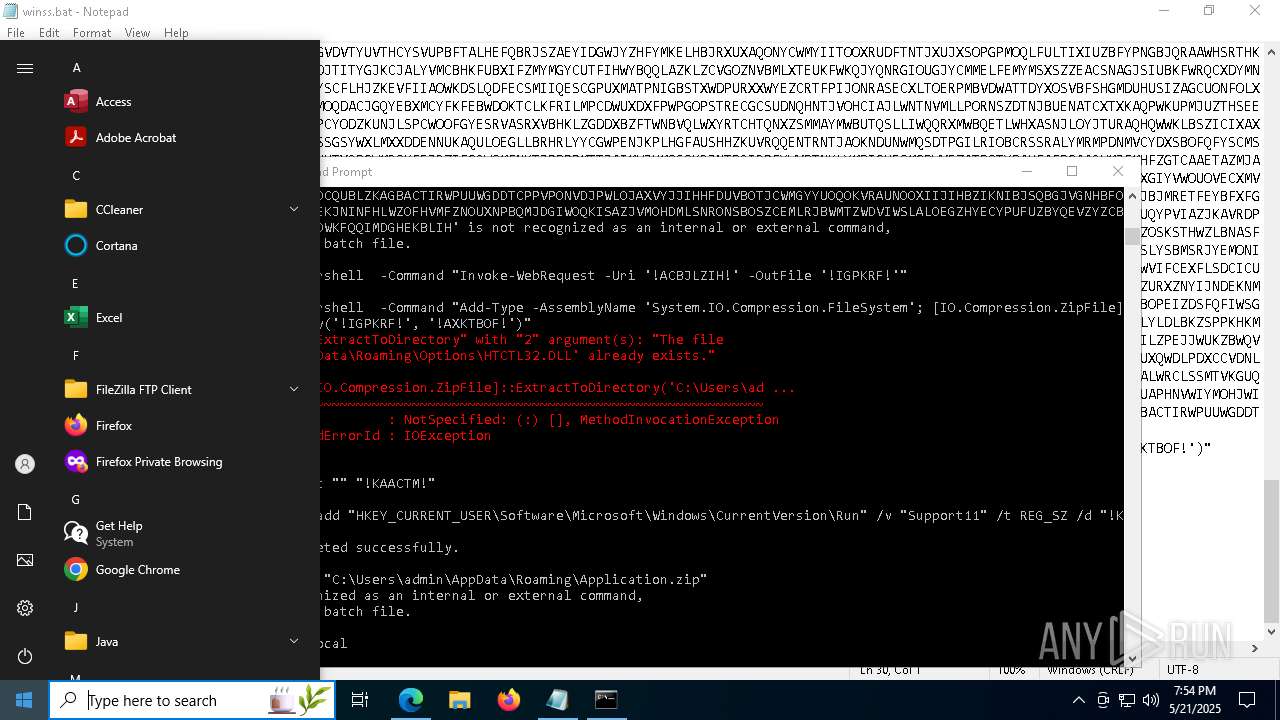Image resolution: width=1280 pixels, height=720 pixels.
Task: Jump to letter G section header
Action: click(x=76, y=500)
